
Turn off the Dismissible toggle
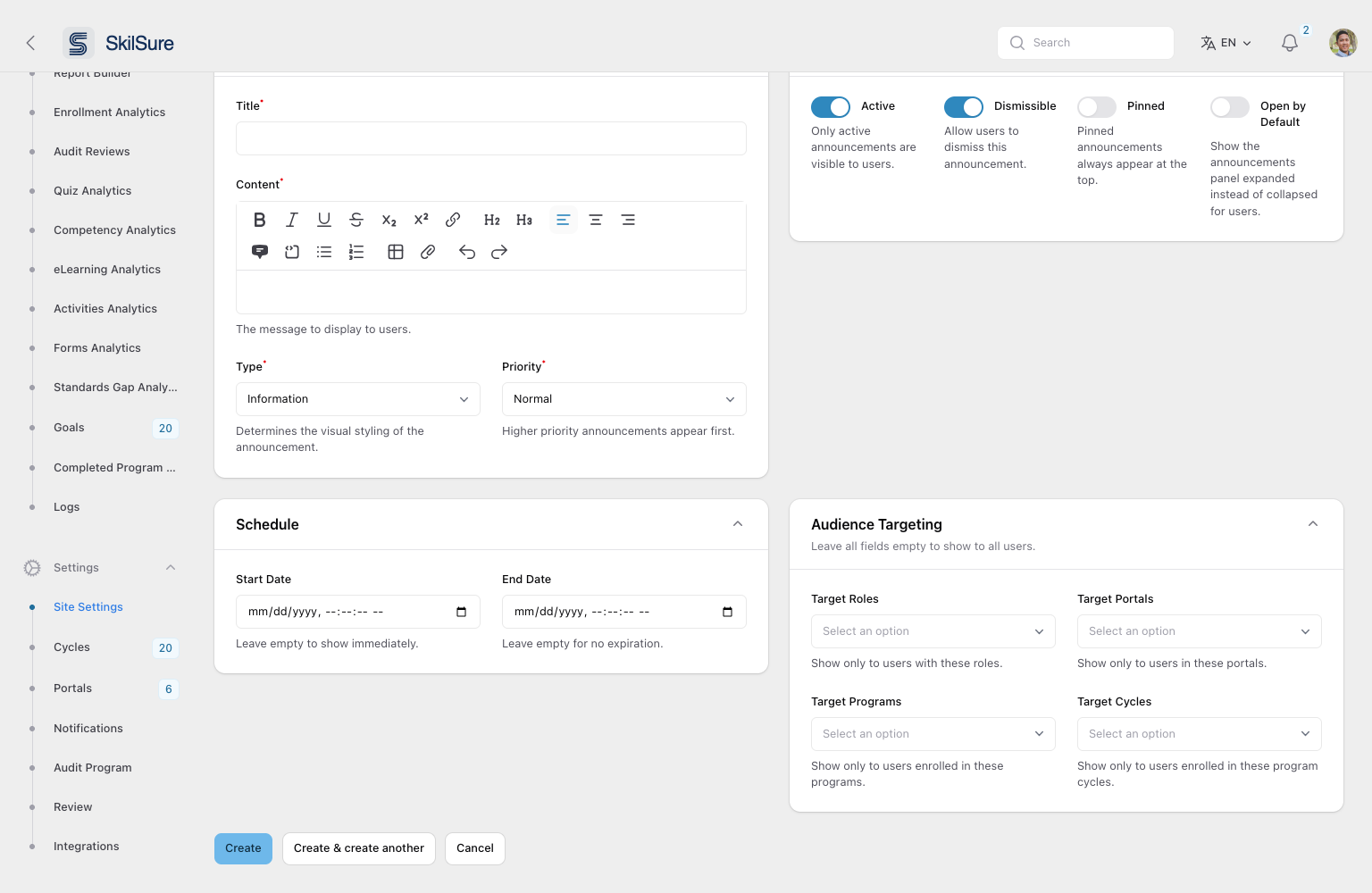tap(964, 107)
